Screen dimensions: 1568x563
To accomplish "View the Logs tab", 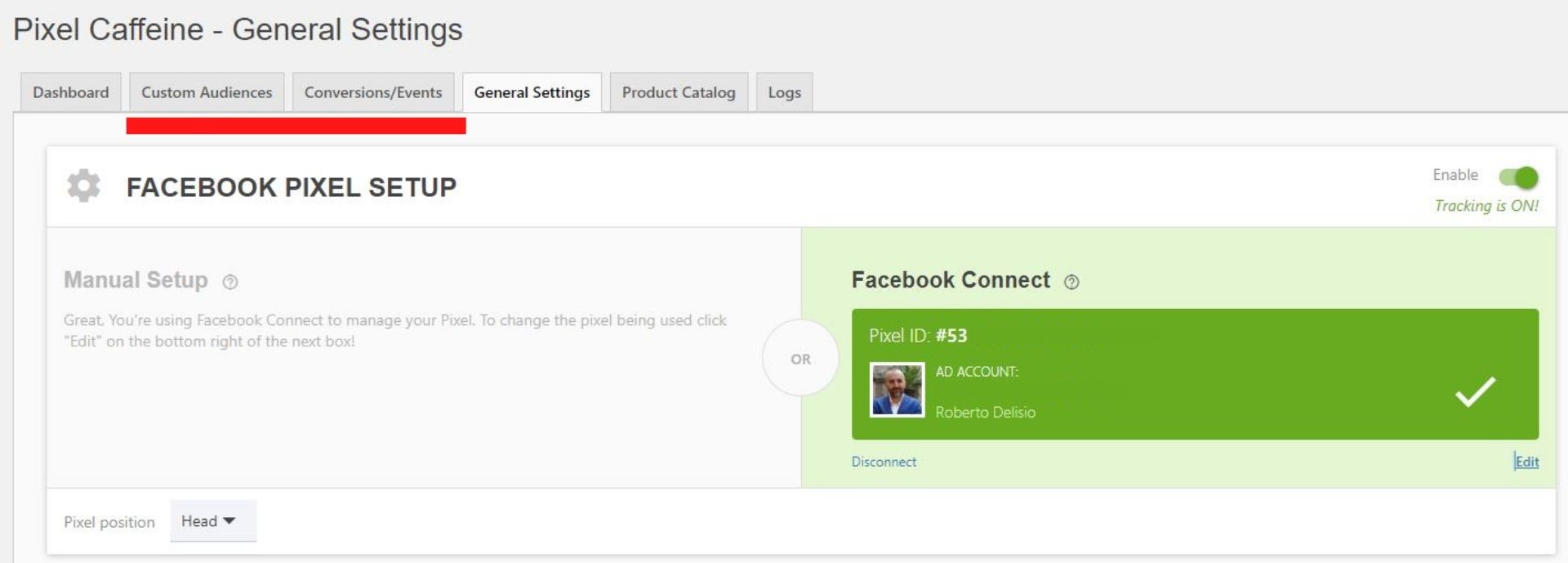I will tap(784, 92).
